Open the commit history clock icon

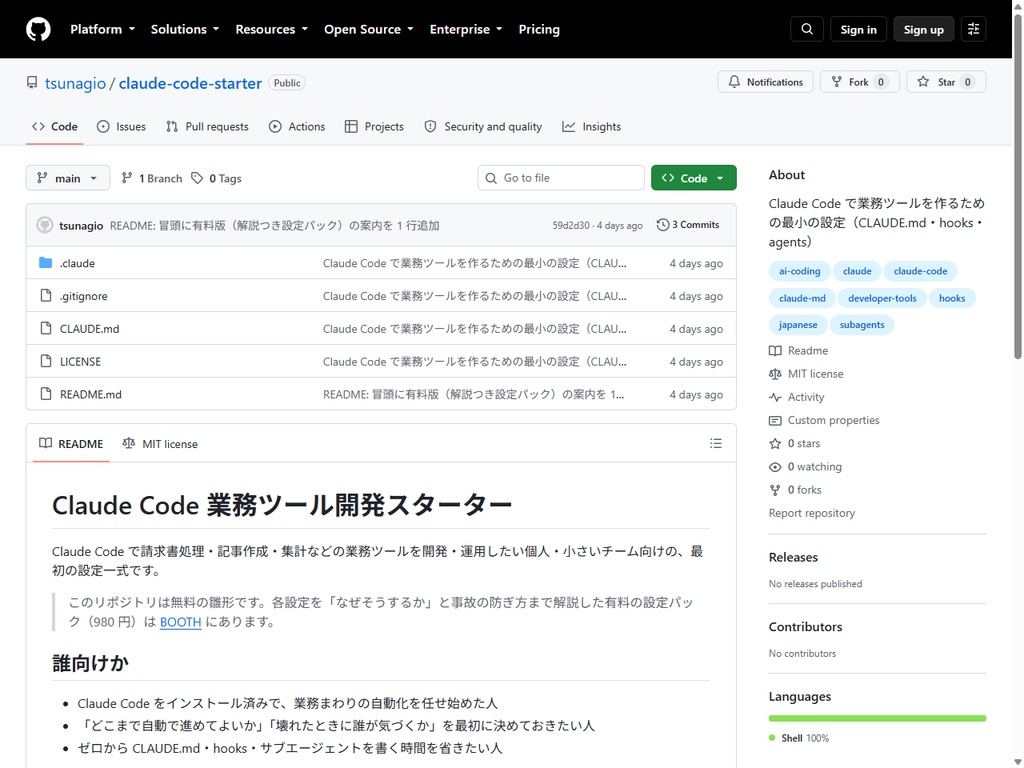663,225
